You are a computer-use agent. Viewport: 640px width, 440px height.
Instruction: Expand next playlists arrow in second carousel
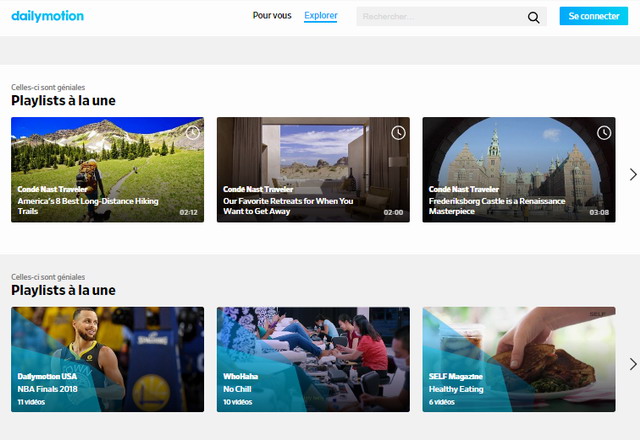coord(632,364)
